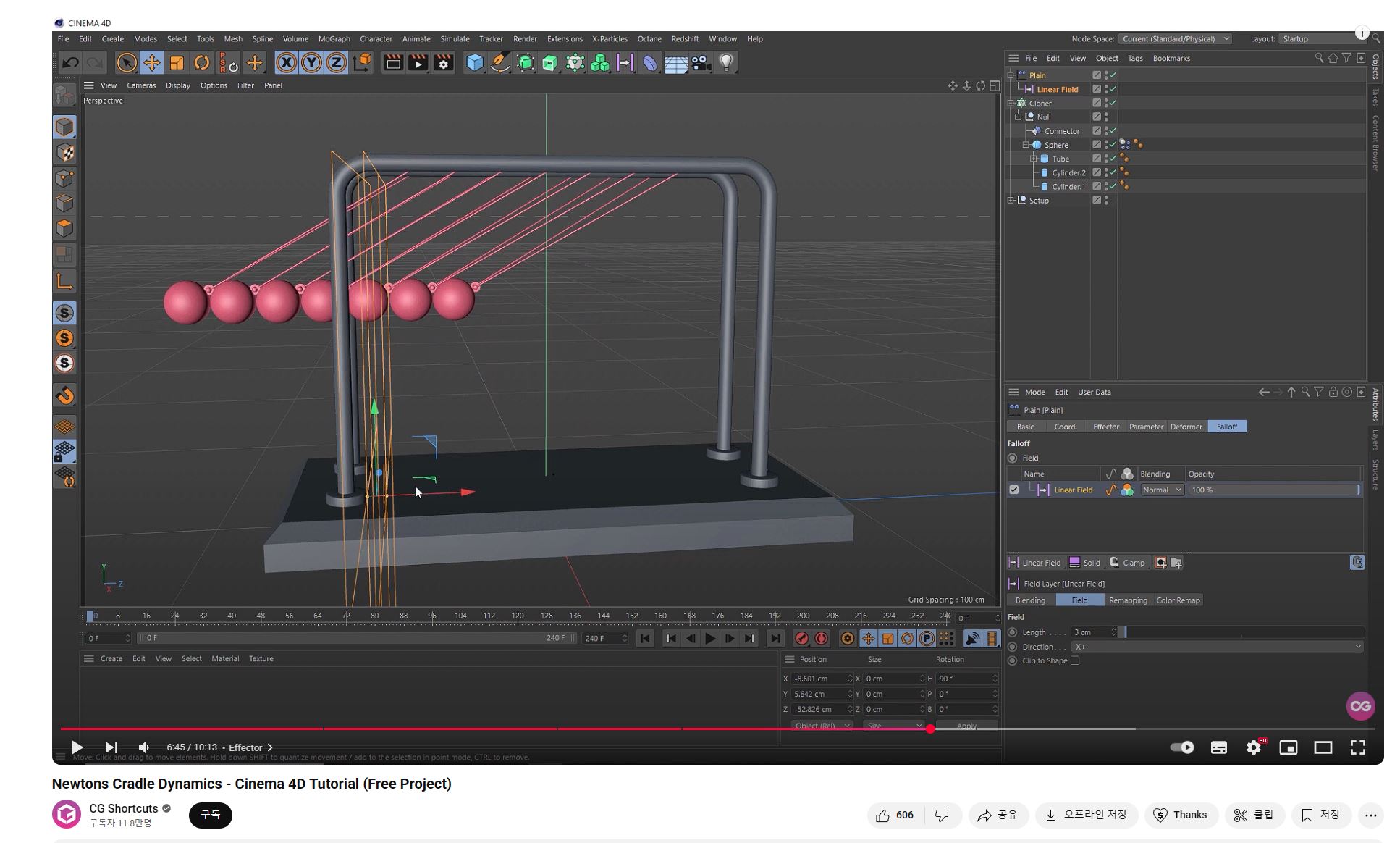Toggle the Linear Field layer checkbox
Image resolution: width=1400 pixels, height=843 pixels.
[1013, 490]
